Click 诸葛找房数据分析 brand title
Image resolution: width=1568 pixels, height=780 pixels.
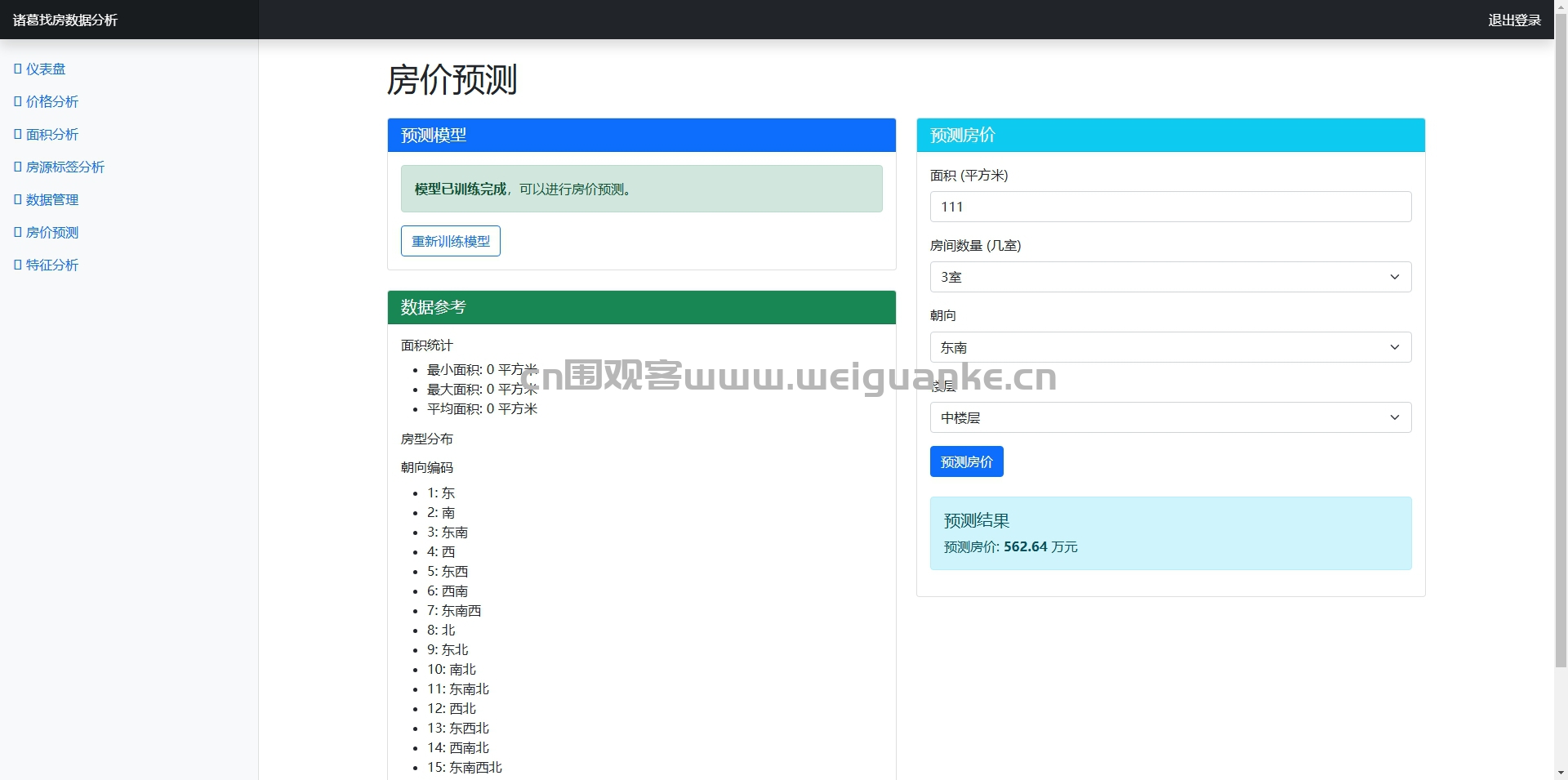tap(65, 20)
